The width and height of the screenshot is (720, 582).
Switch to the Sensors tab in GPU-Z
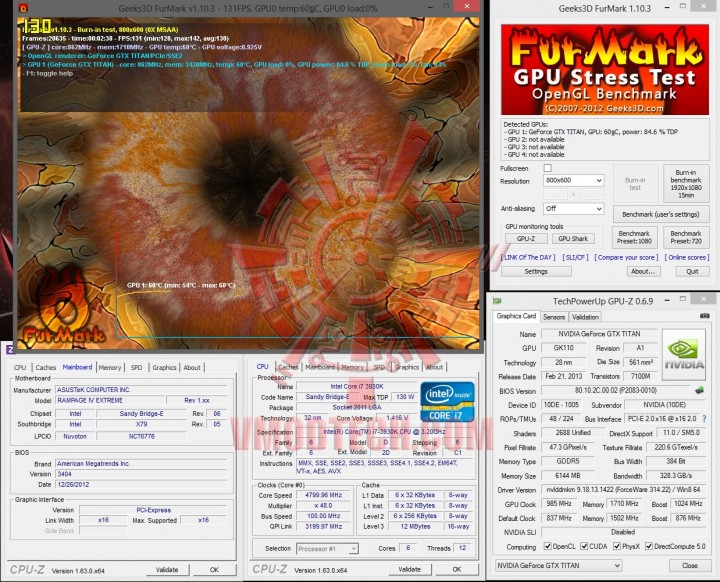[x=554, y=317]
